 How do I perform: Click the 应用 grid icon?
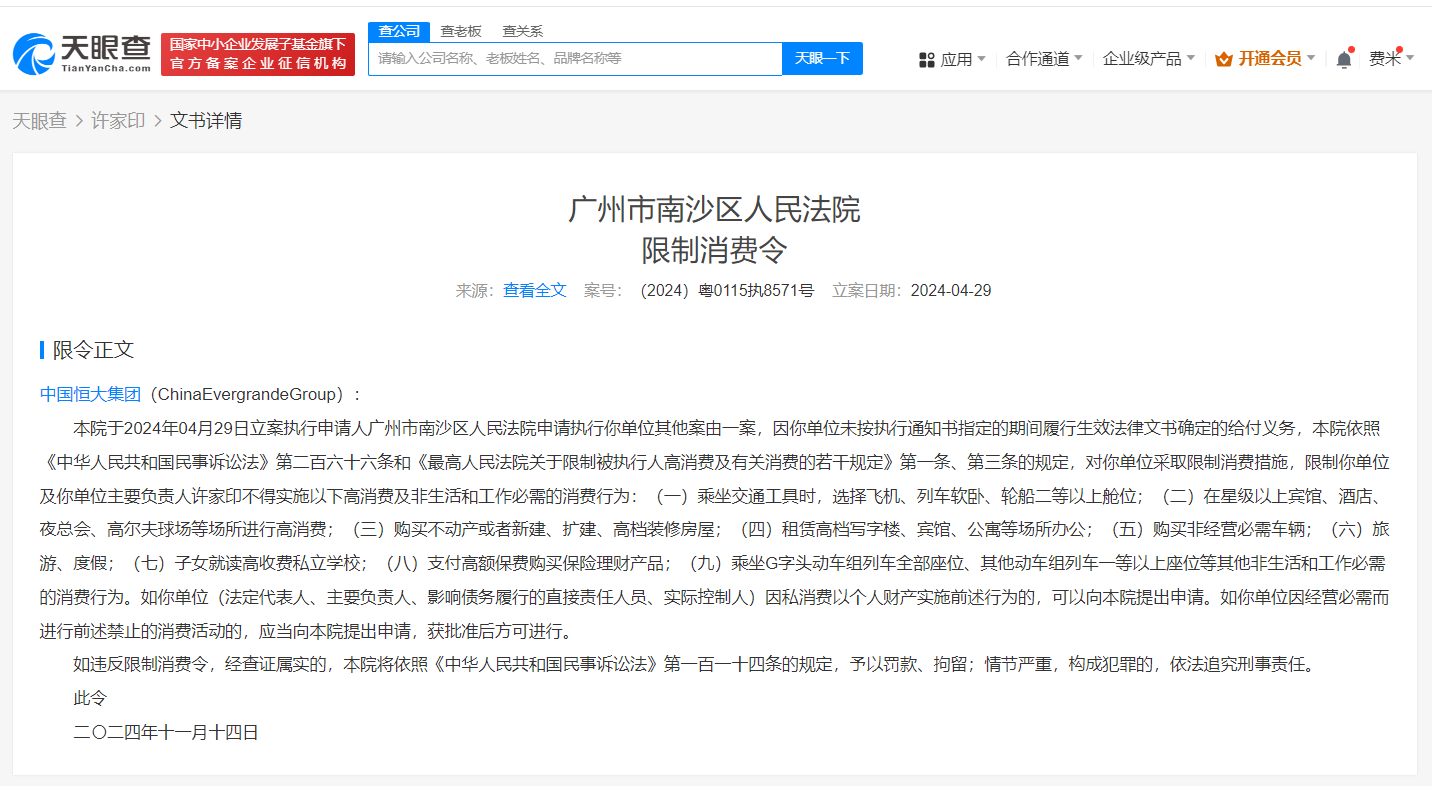coord(926,60)
